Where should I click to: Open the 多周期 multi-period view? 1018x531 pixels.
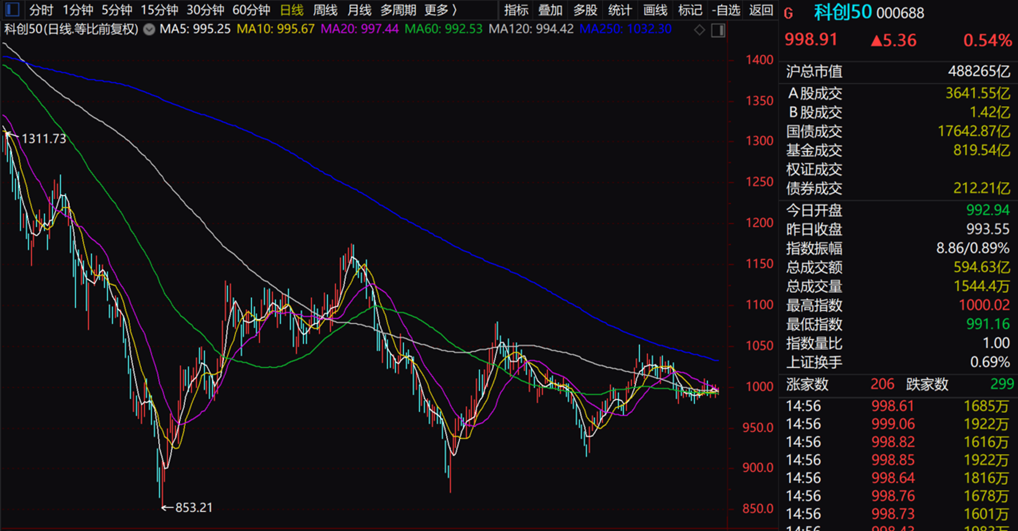click(x=398, y=10)
